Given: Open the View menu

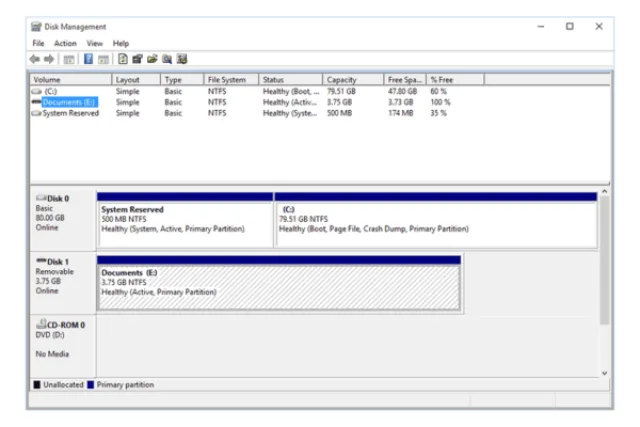Looking at the screenshot, I should click(95, 43).
